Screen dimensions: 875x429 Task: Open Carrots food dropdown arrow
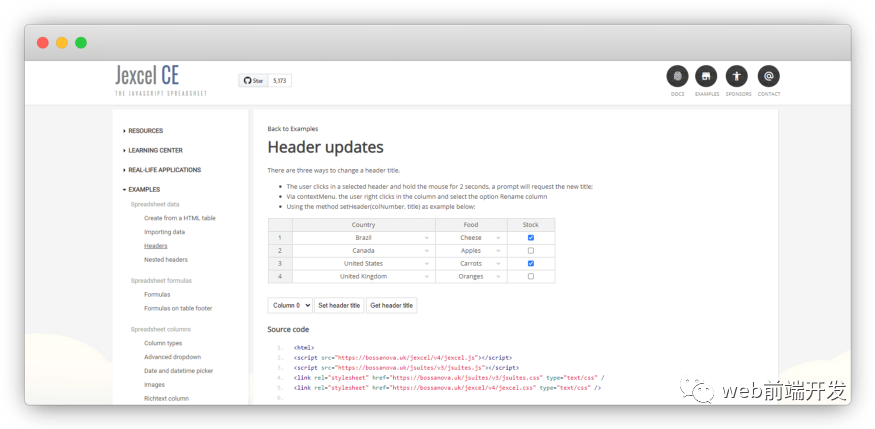[x=498, y=264]
